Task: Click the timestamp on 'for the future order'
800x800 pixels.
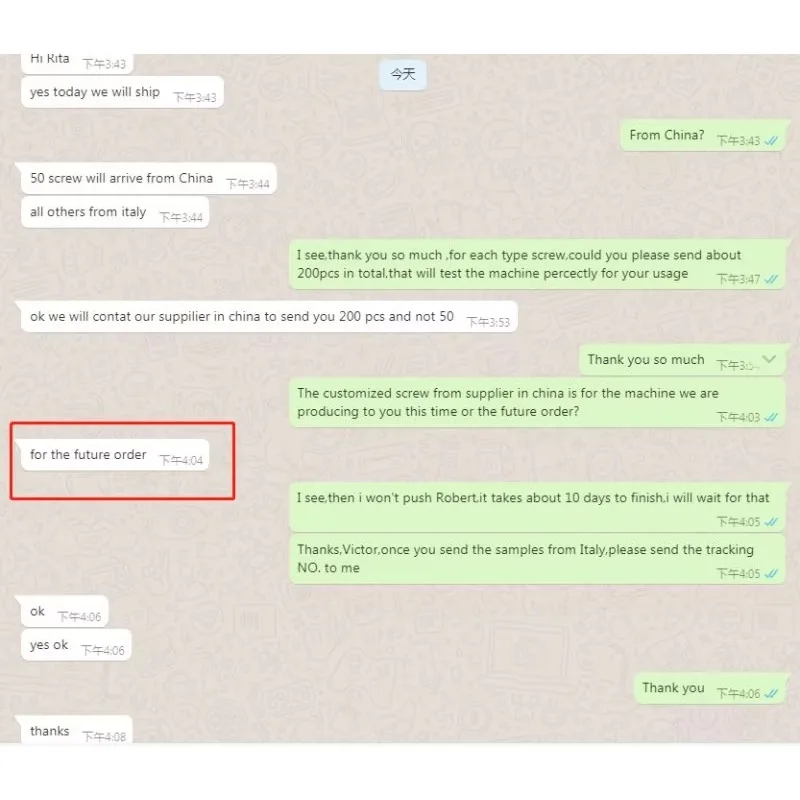Action: [x=181, y=460]
